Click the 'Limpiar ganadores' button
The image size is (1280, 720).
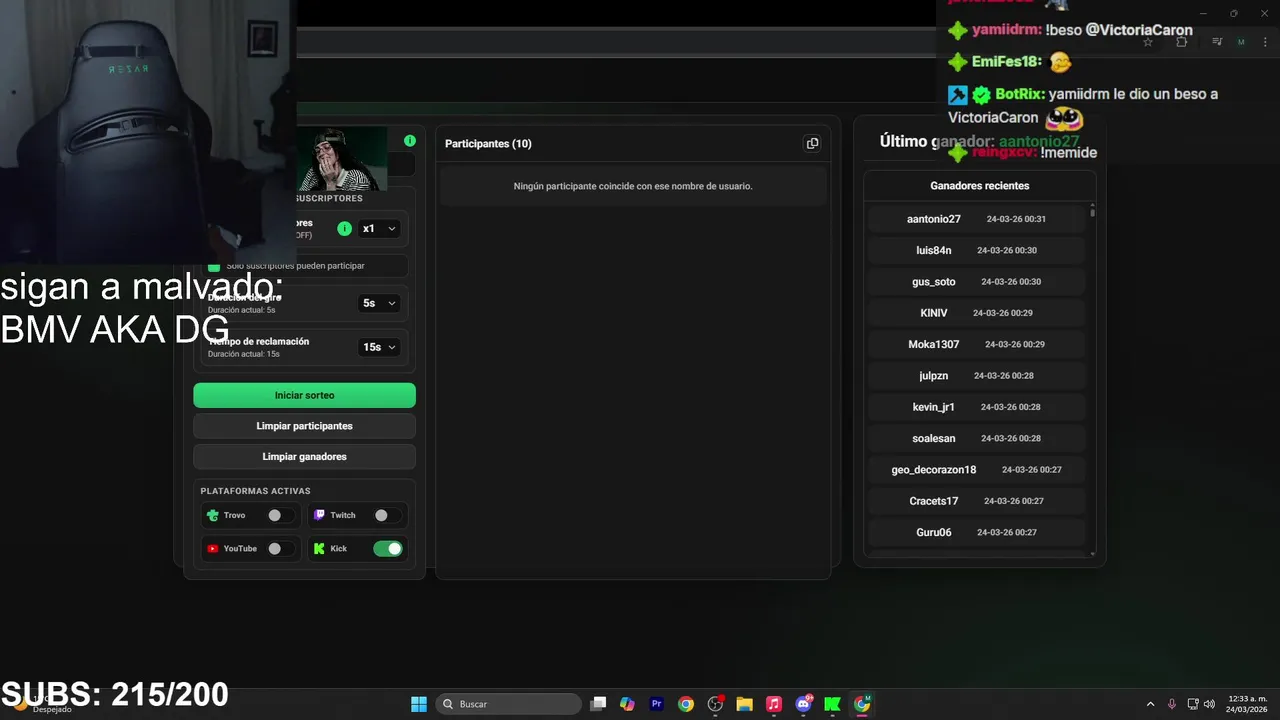coord(304,457)
